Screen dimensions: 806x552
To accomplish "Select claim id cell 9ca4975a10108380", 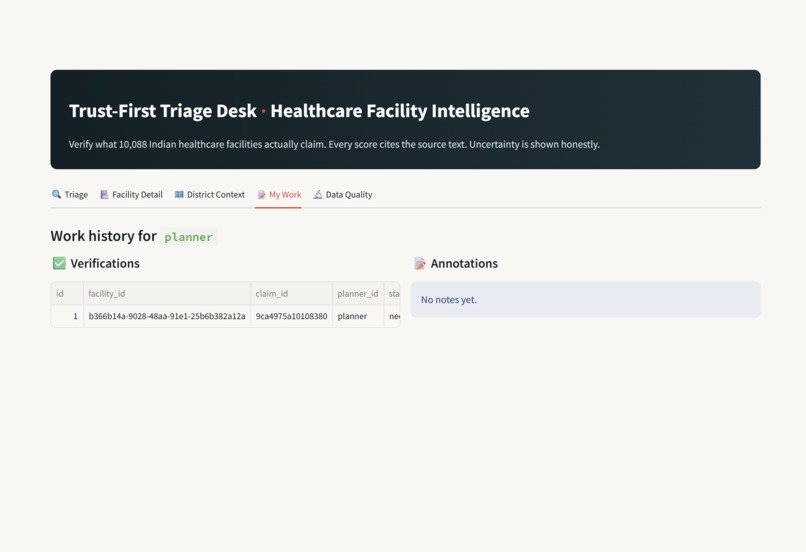I will click(291, 316).
